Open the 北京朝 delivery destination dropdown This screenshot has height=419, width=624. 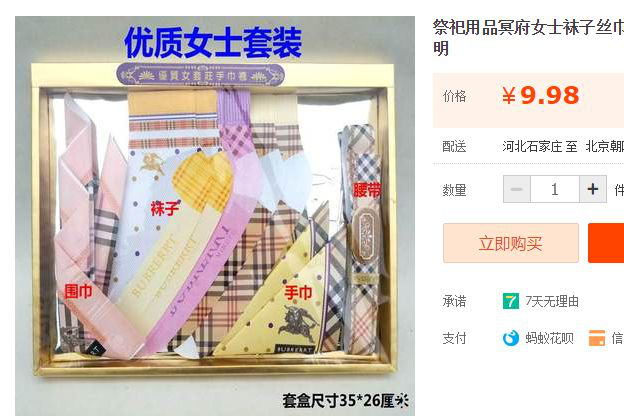pyautogui.click(x=604, y=146)
